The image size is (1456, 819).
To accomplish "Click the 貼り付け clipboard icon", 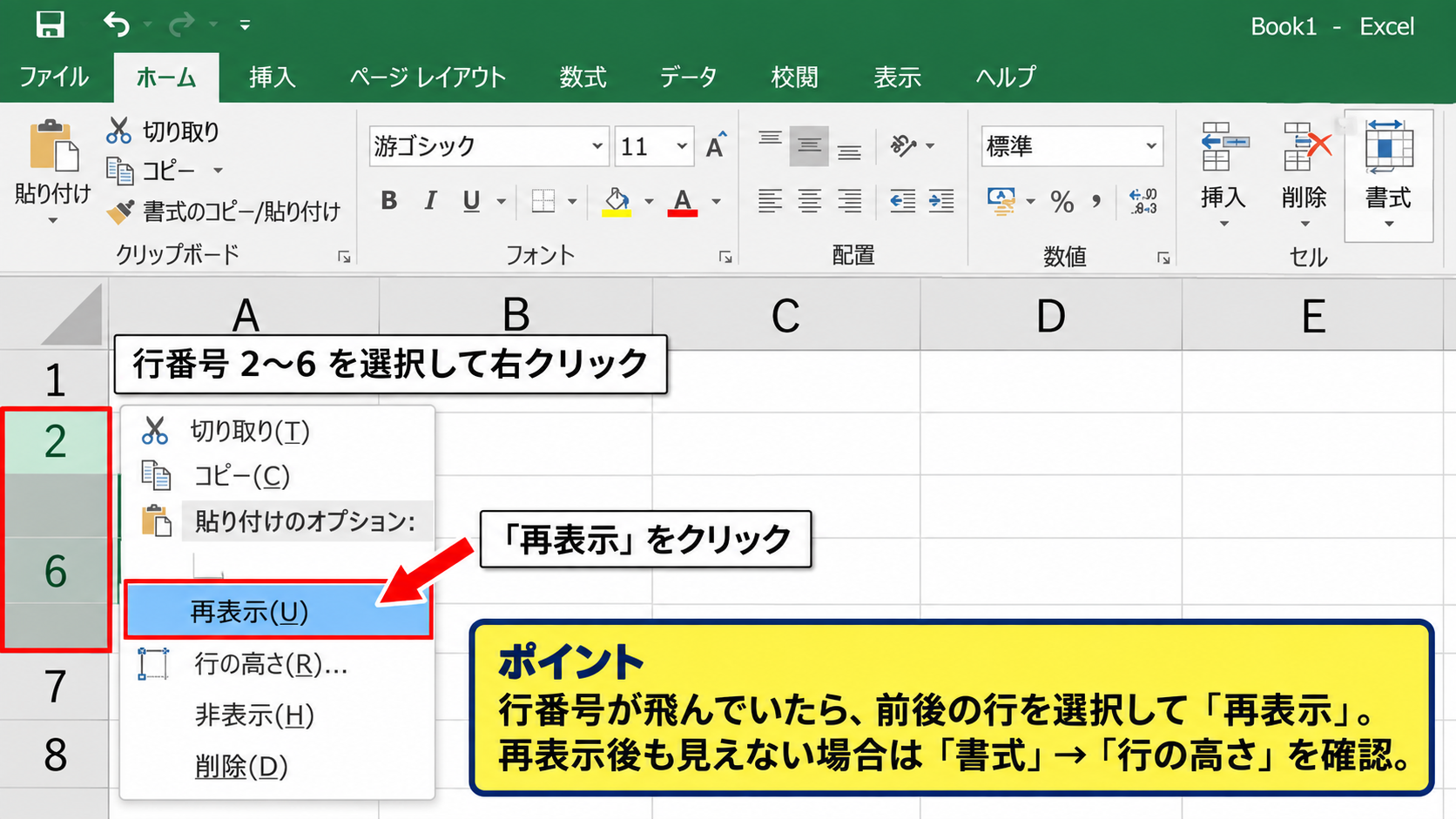I will [53, 144].
